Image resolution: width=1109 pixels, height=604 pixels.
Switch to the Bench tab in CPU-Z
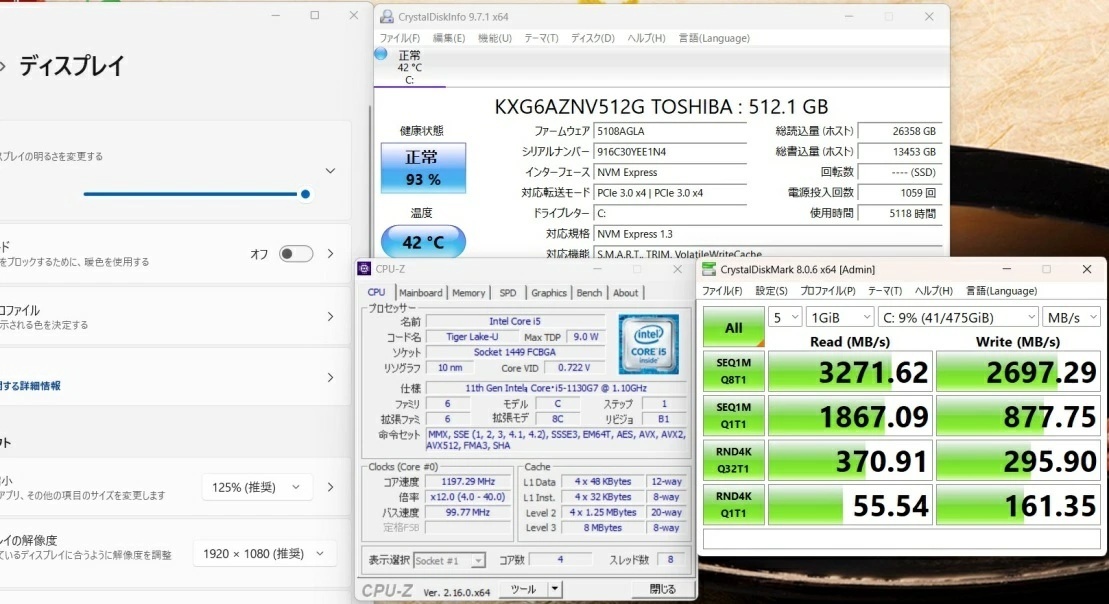(589, 292)
